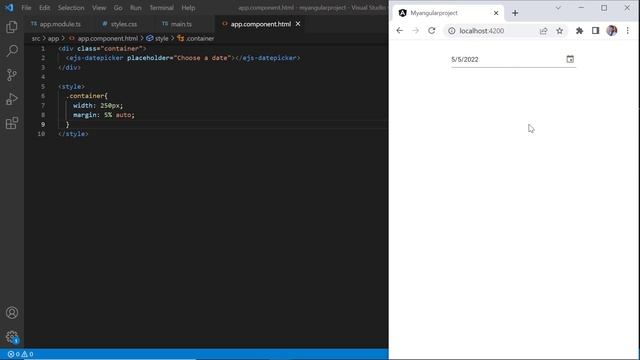640x360 pixels.
Task: Select the app.component.html tab
Action: coord(260,24)
